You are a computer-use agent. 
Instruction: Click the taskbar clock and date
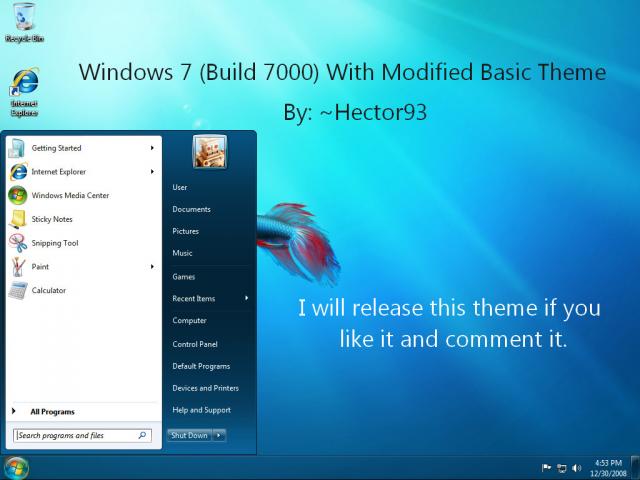click(608, 468)
